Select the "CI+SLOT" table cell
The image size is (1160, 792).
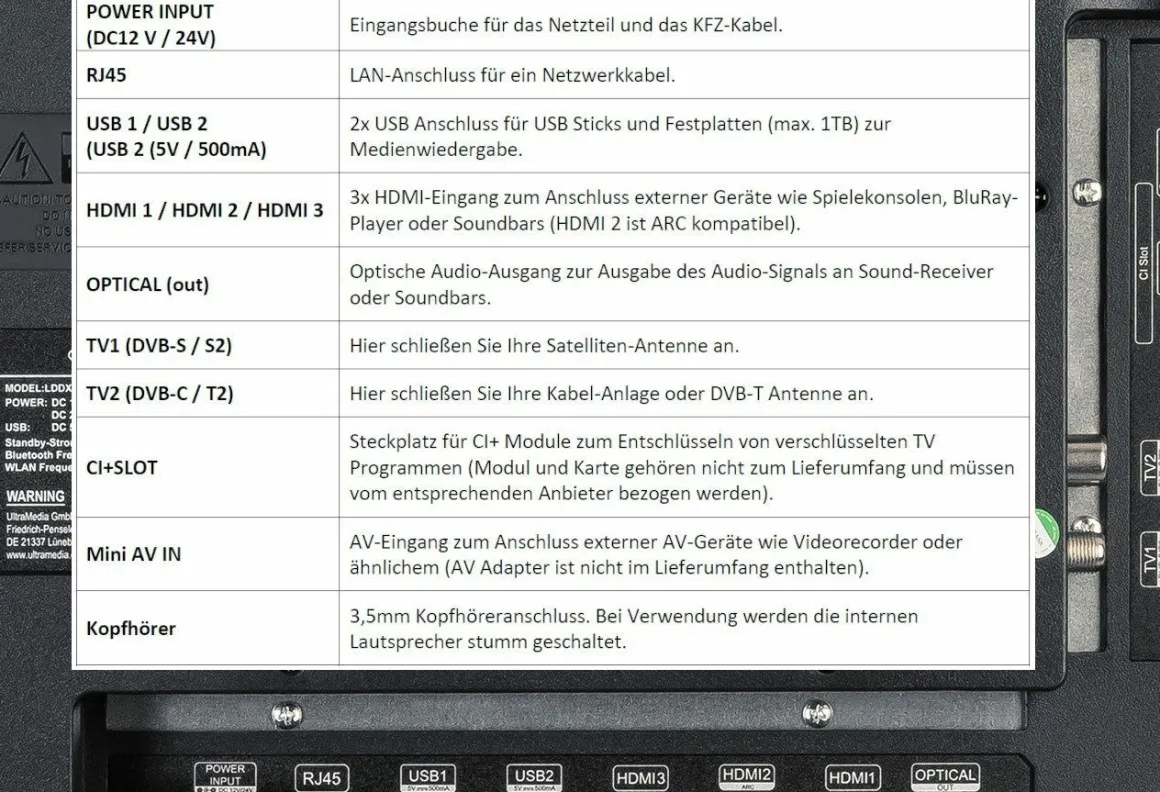(208, 467)
